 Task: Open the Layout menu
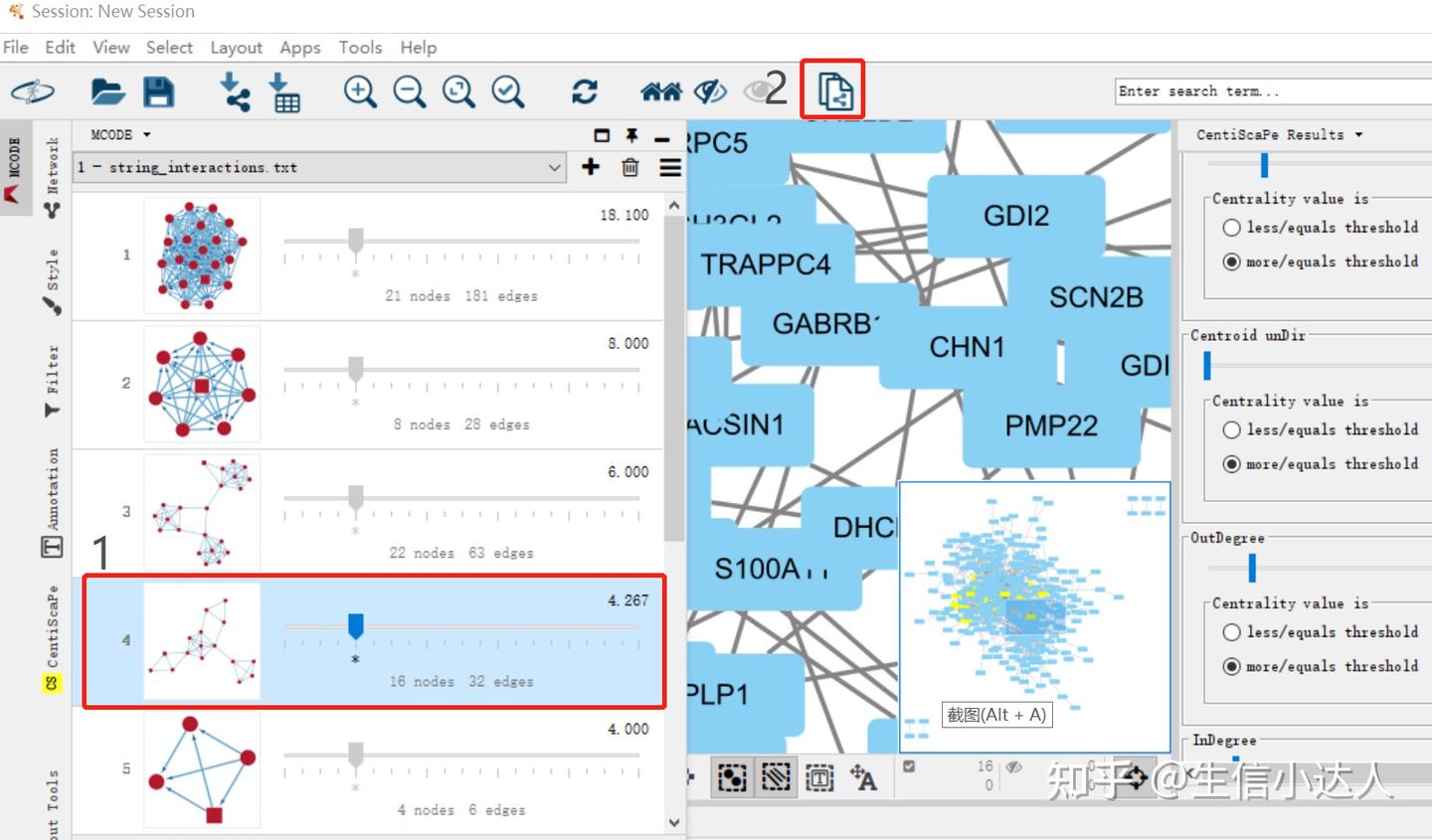[236, 47]
